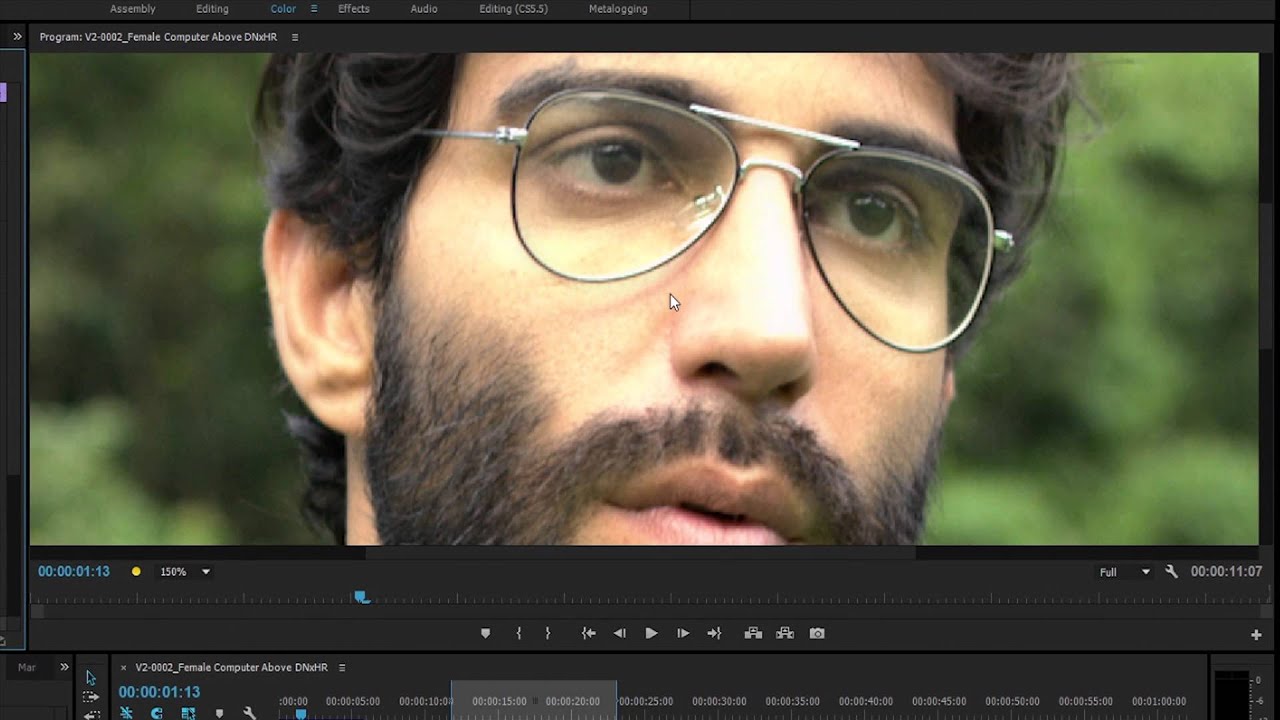
Task: Open the Program monitor panel menu
Action: click(294, 37)
